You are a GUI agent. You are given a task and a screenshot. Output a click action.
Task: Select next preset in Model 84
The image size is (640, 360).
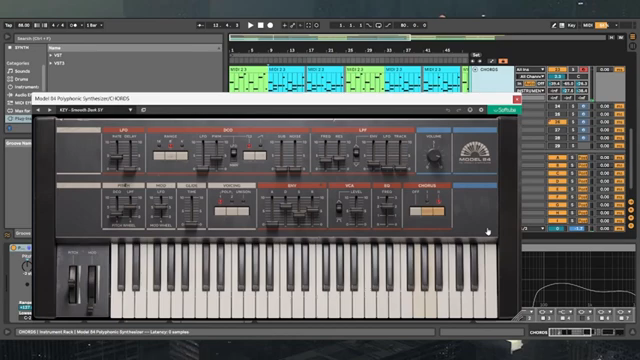click(49, 110)
